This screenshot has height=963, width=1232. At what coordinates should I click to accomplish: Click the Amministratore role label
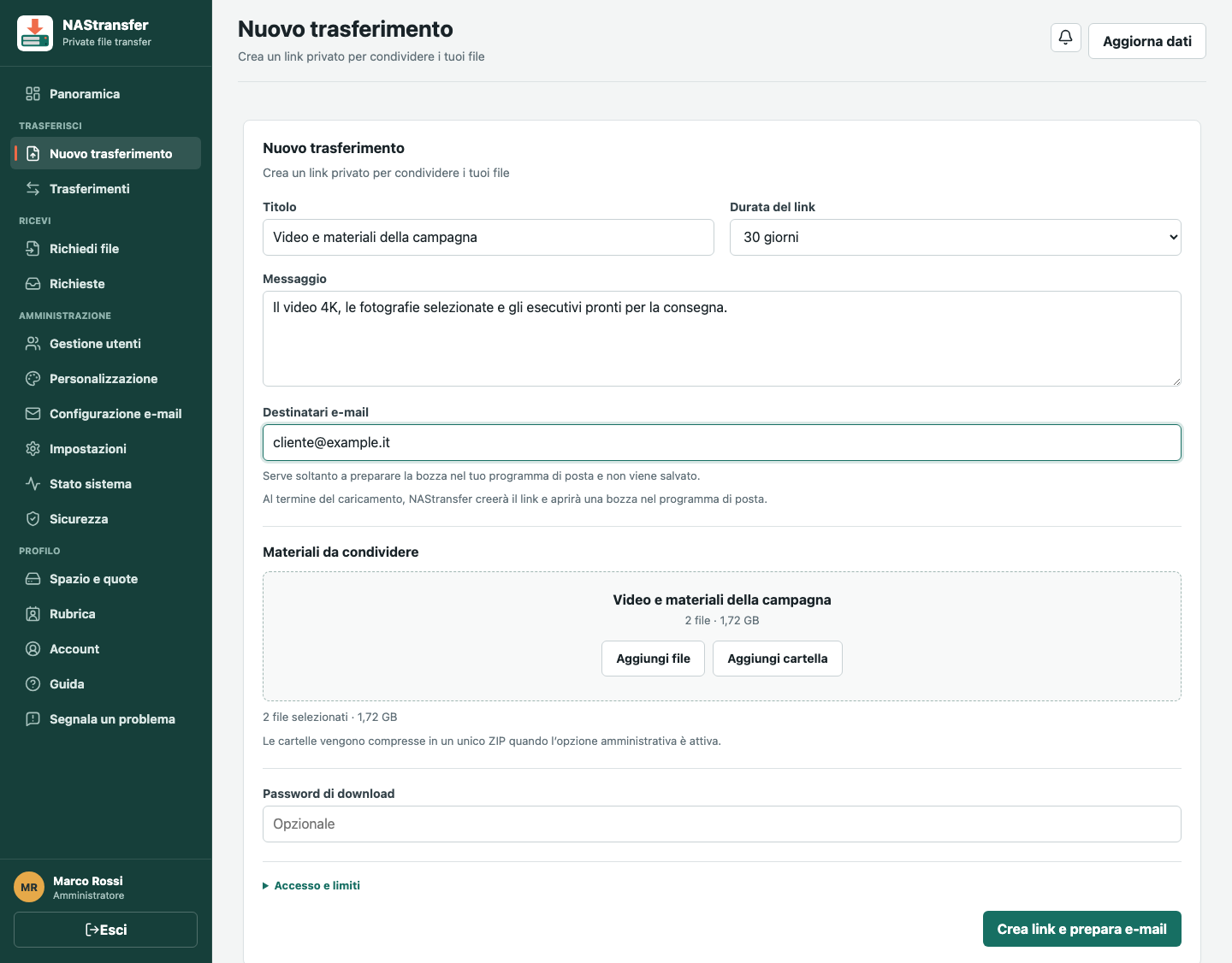click(x=89, y=895)
